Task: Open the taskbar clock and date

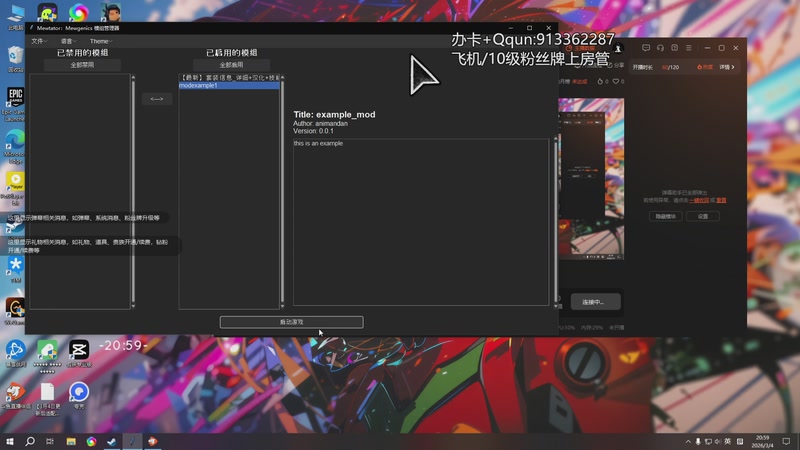Action: point(762,441)
